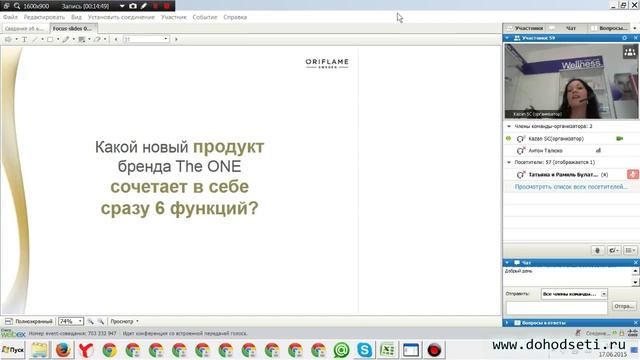
Task: Click the recorder pencil draw icon
Action: pos(144,6)
